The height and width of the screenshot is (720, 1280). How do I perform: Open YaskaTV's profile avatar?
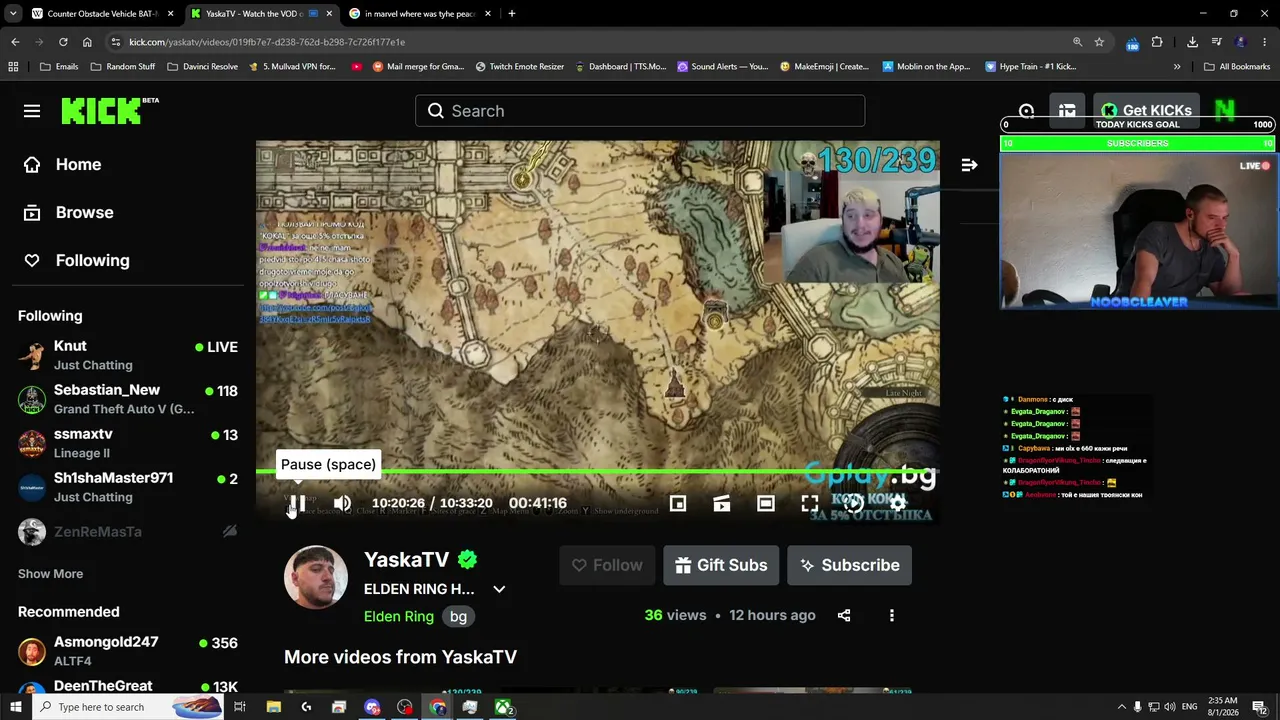click(x=316, y=577)
